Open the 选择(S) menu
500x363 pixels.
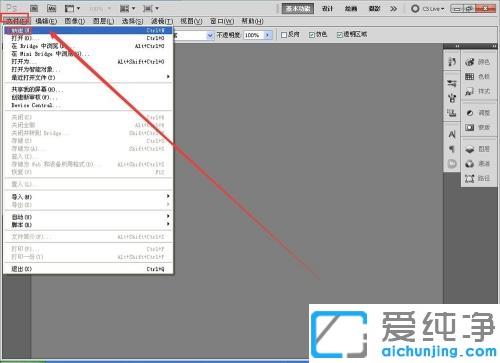click(x=132, y=21)
